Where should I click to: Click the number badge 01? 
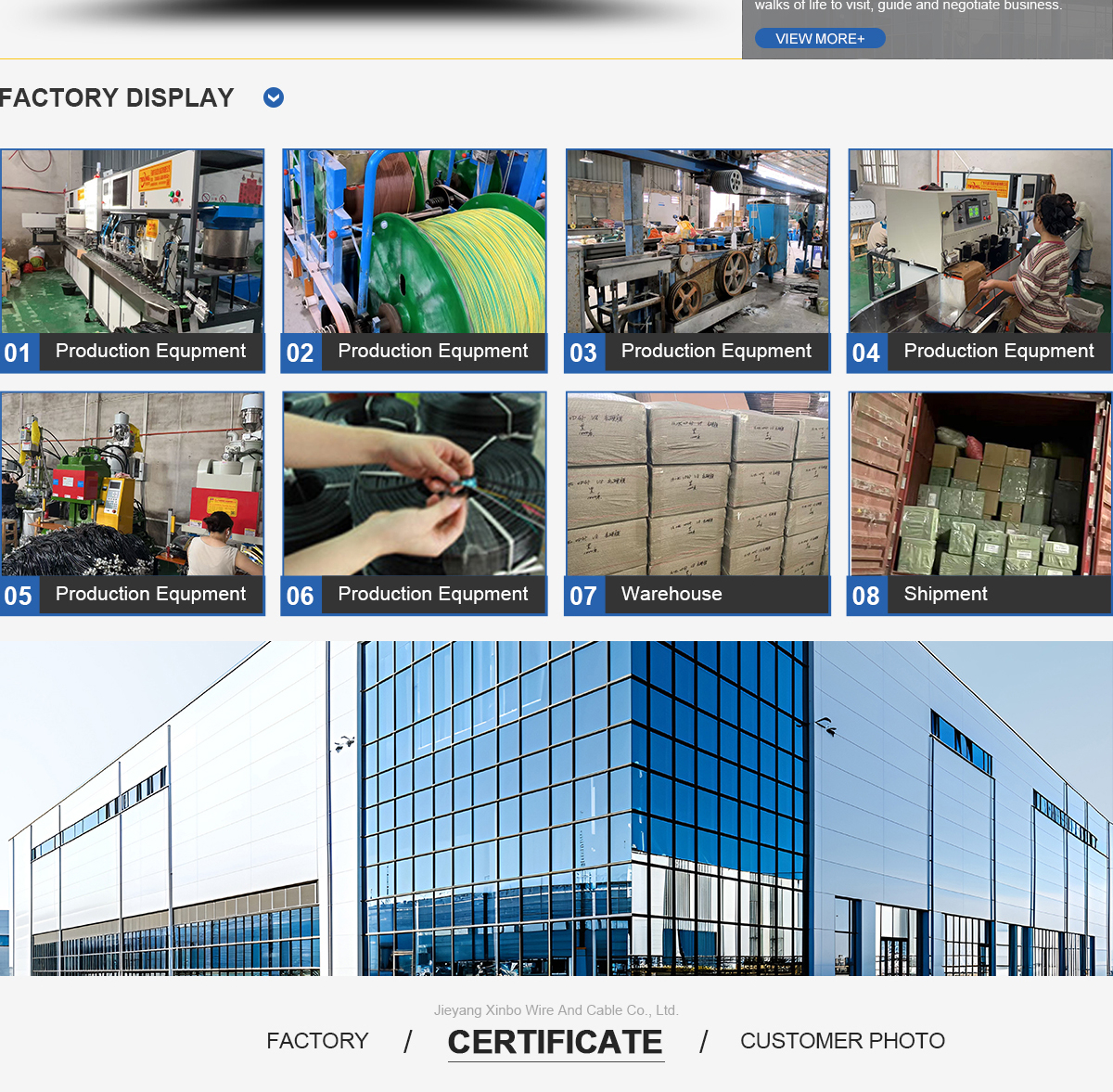(19, 353)
